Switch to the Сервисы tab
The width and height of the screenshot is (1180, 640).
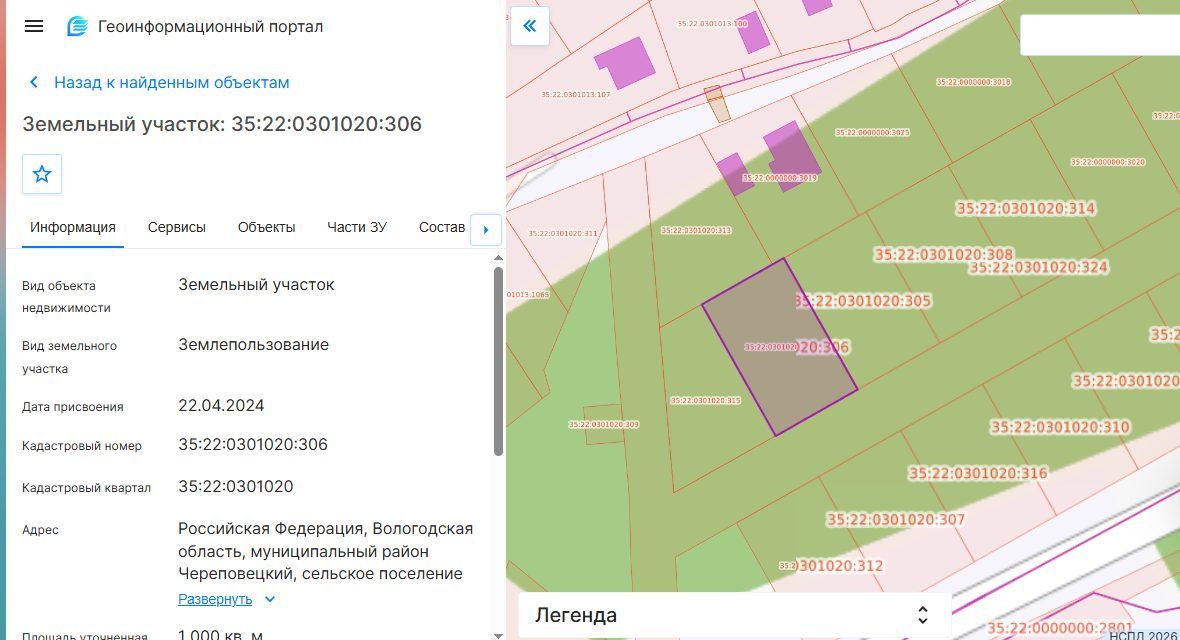[x=177, y=227]
